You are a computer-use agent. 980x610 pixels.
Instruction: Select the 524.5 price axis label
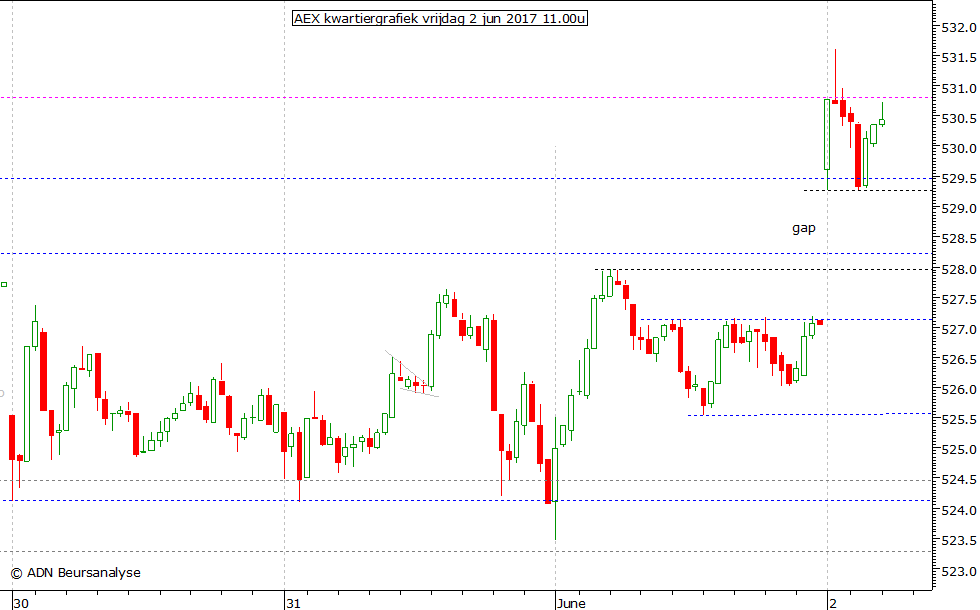(959, 481)
